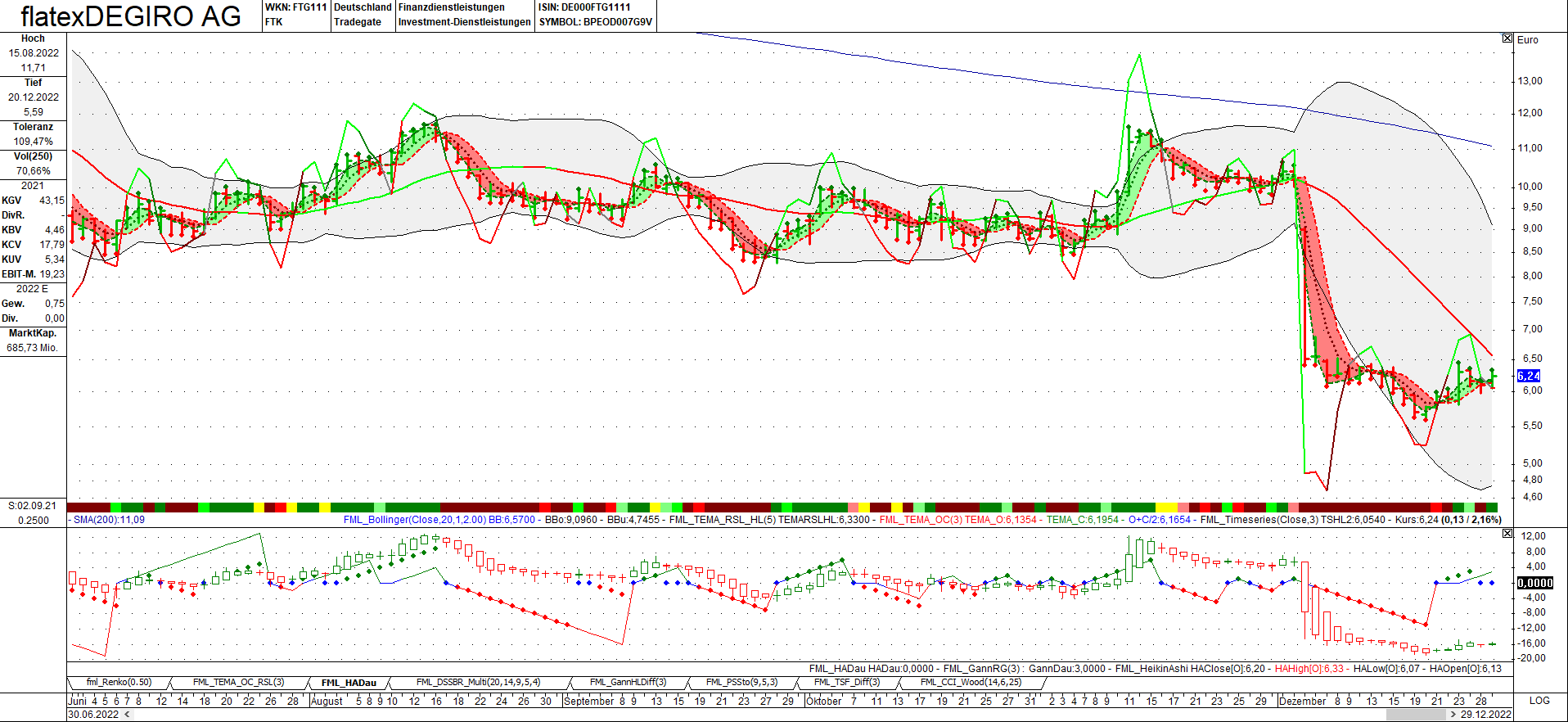1568x722 pixels.
Task: Click the S:02.09.21 label
Action: click(33, 506)
